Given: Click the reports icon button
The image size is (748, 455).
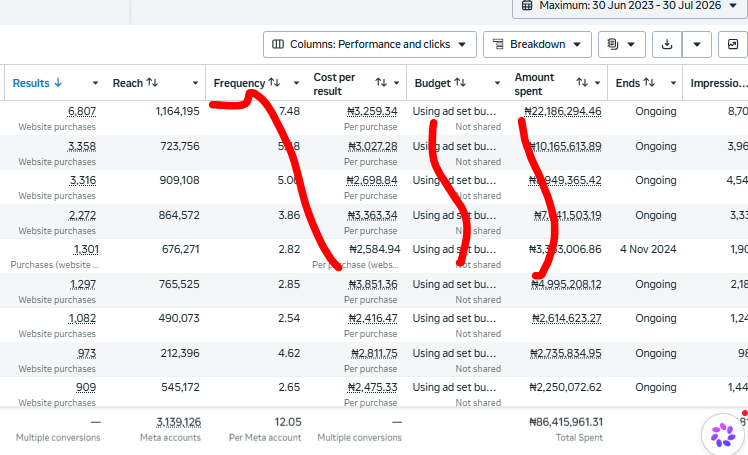Looking at the screenshot, I should pyautogui.click(x=622, y=44).
